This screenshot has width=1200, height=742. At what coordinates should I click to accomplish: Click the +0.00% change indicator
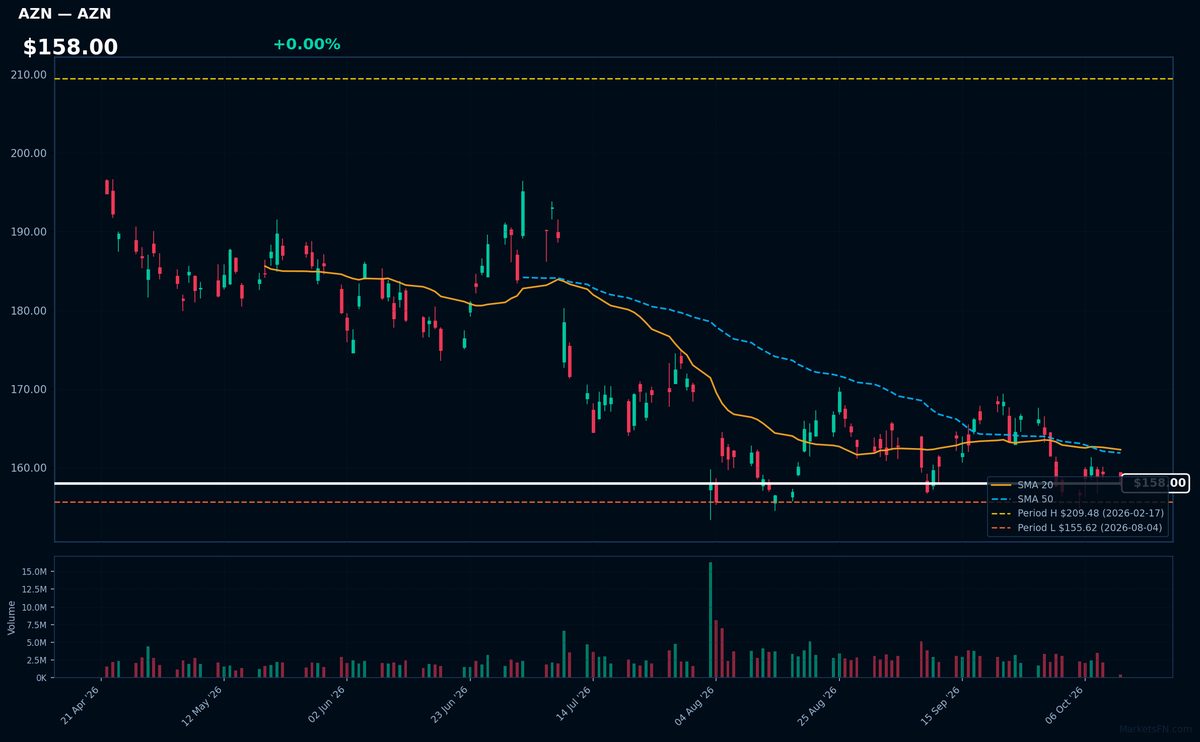pos(306,44)
